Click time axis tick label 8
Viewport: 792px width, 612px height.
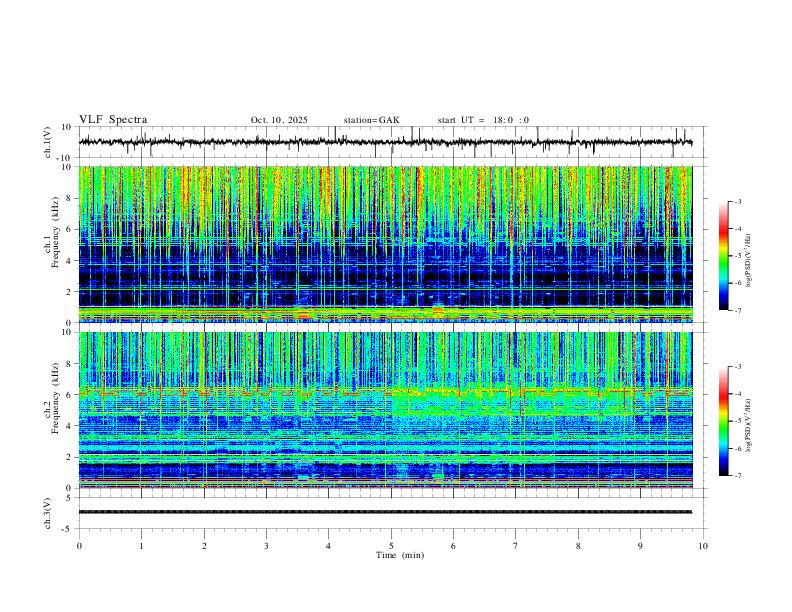(578, 546)
